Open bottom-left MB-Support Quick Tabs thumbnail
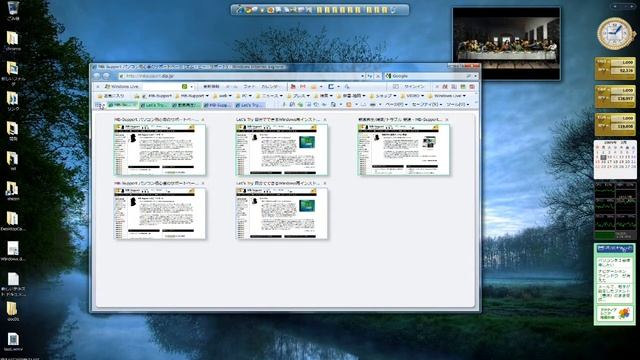This screenshot has height=360, width=640. tap(160, 213)
